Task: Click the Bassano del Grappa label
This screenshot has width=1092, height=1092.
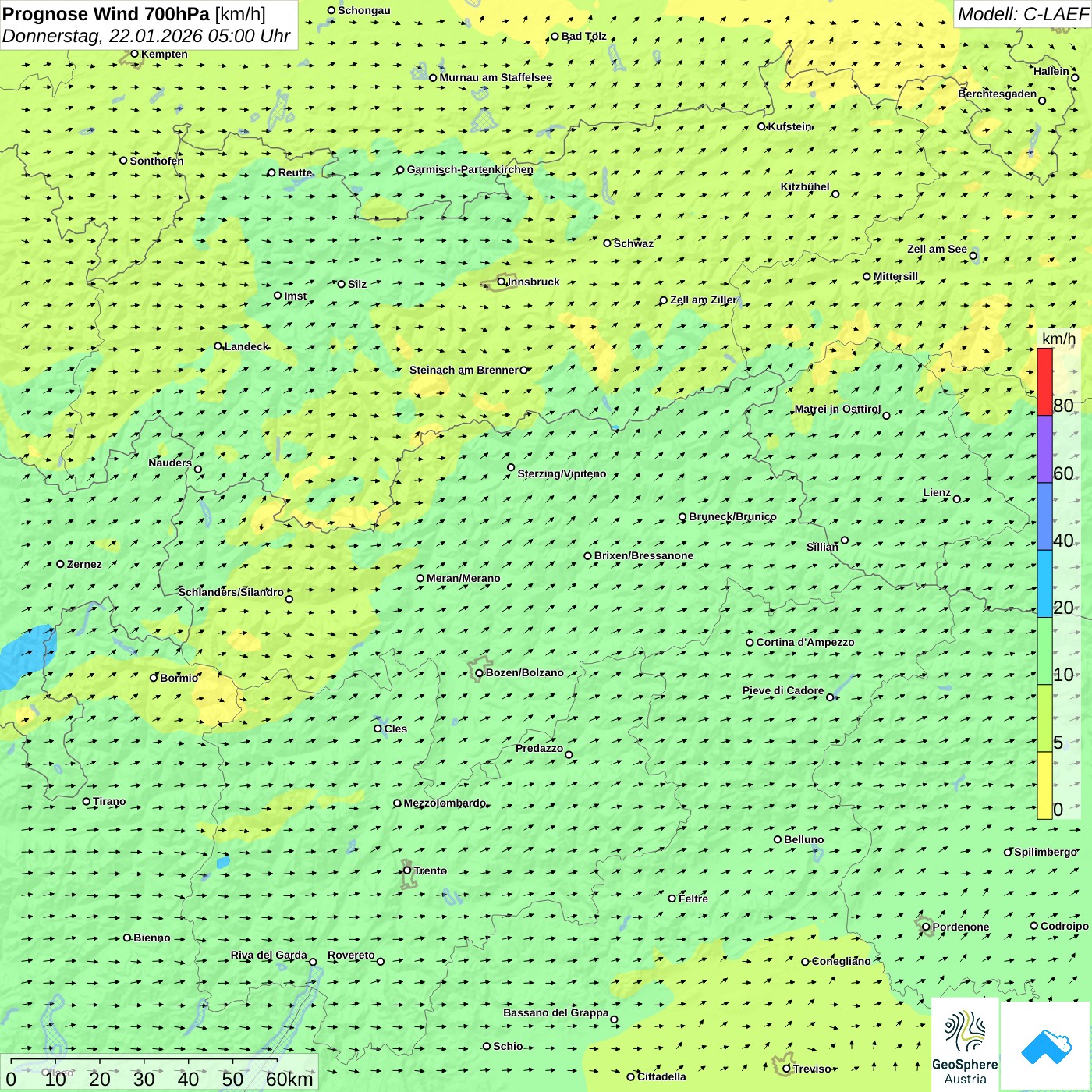Action: [x=555, y=1012]
